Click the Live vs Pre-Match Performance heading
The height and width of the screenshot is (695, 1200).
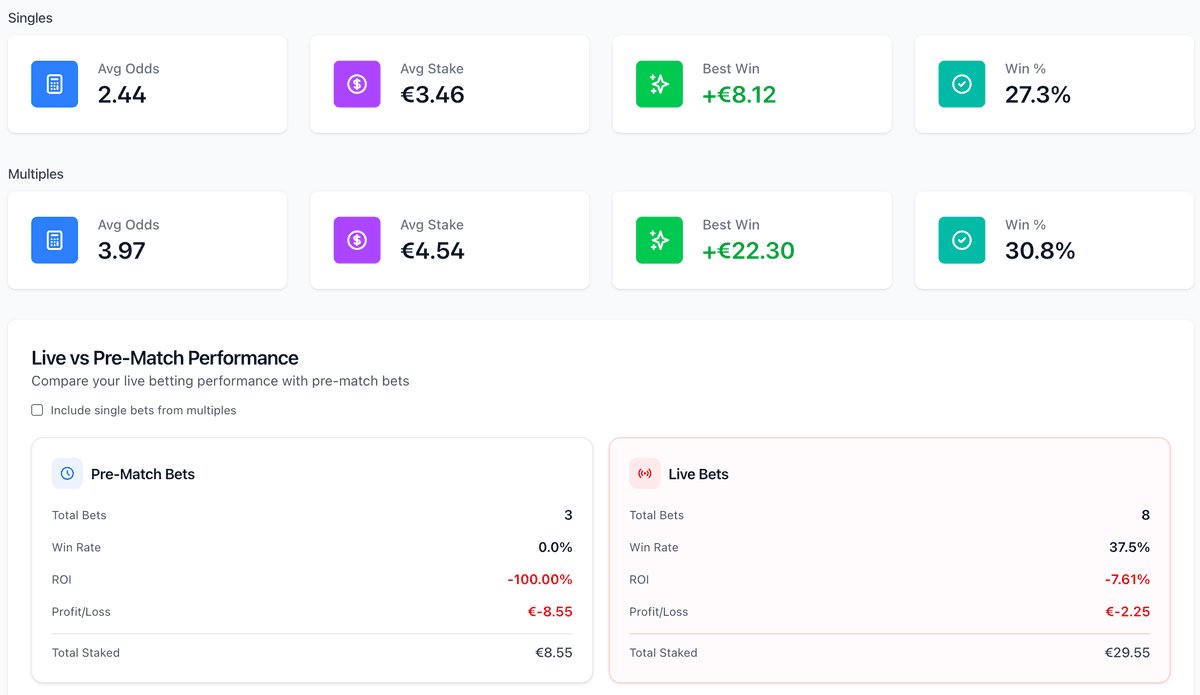165,357
